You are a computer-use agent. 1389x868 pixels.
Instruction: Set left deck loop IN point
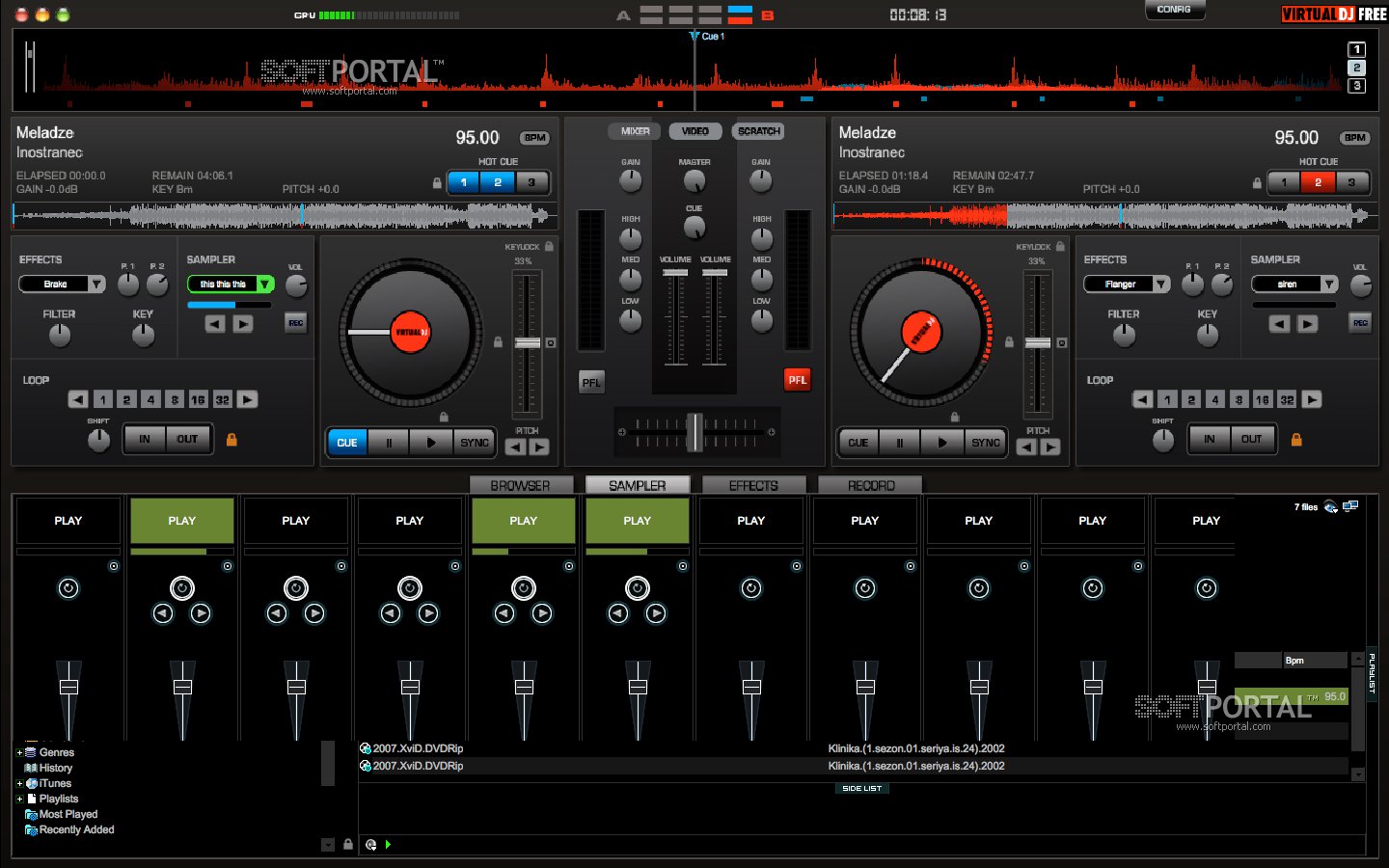point(145,439)
